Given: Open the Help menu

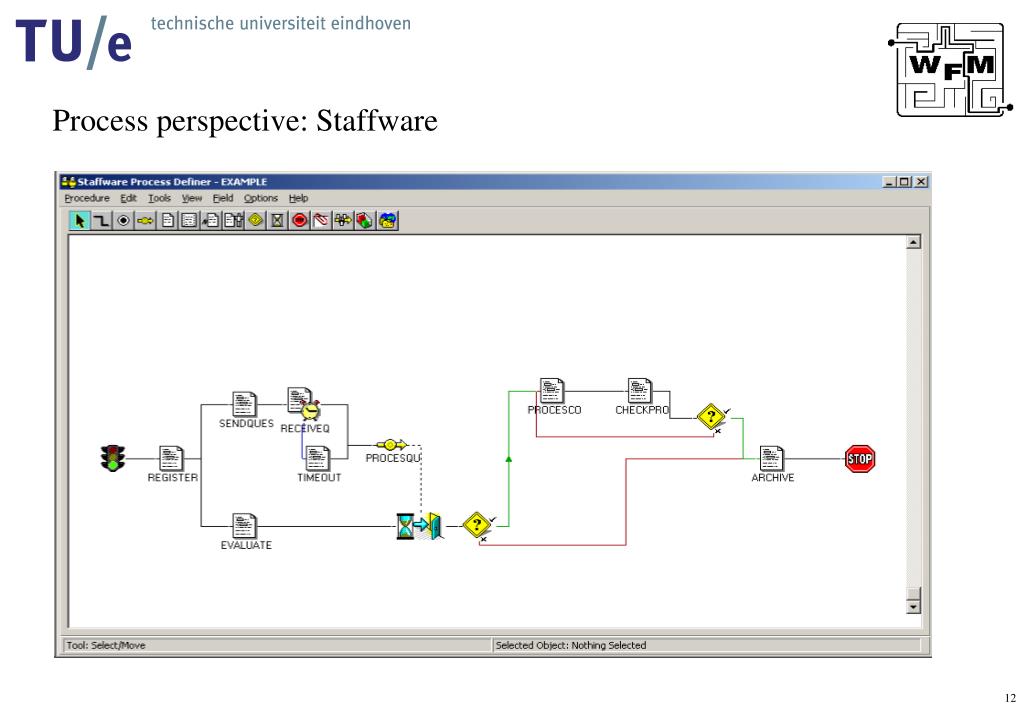Looking at the screenshot, I should click(x=298, y=198).
